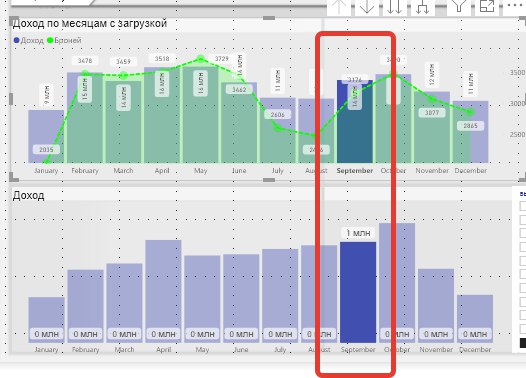Click 'March' axis label in top chart
526x378 pixels.
click(x=123, y=171)
